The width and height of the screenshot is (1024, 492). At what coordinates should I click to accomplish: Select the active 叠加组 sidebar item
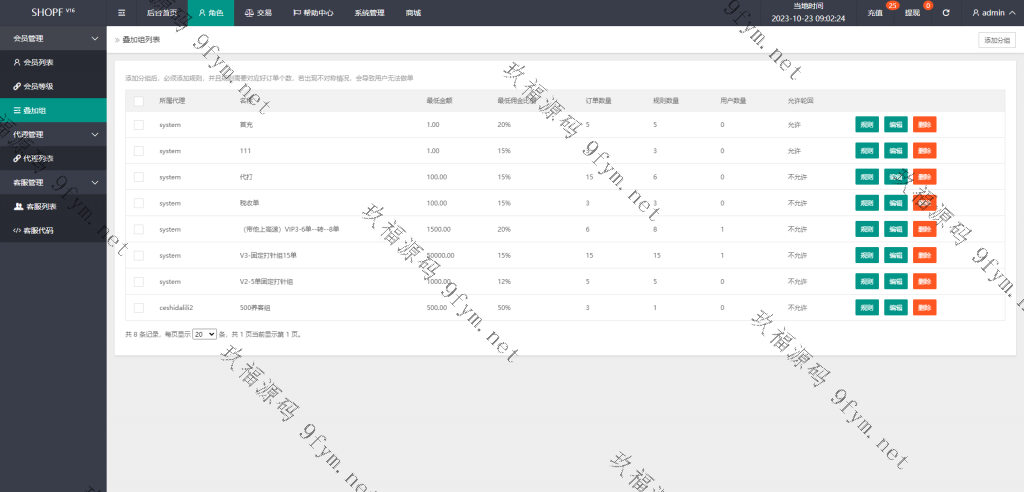pos(53,110)
